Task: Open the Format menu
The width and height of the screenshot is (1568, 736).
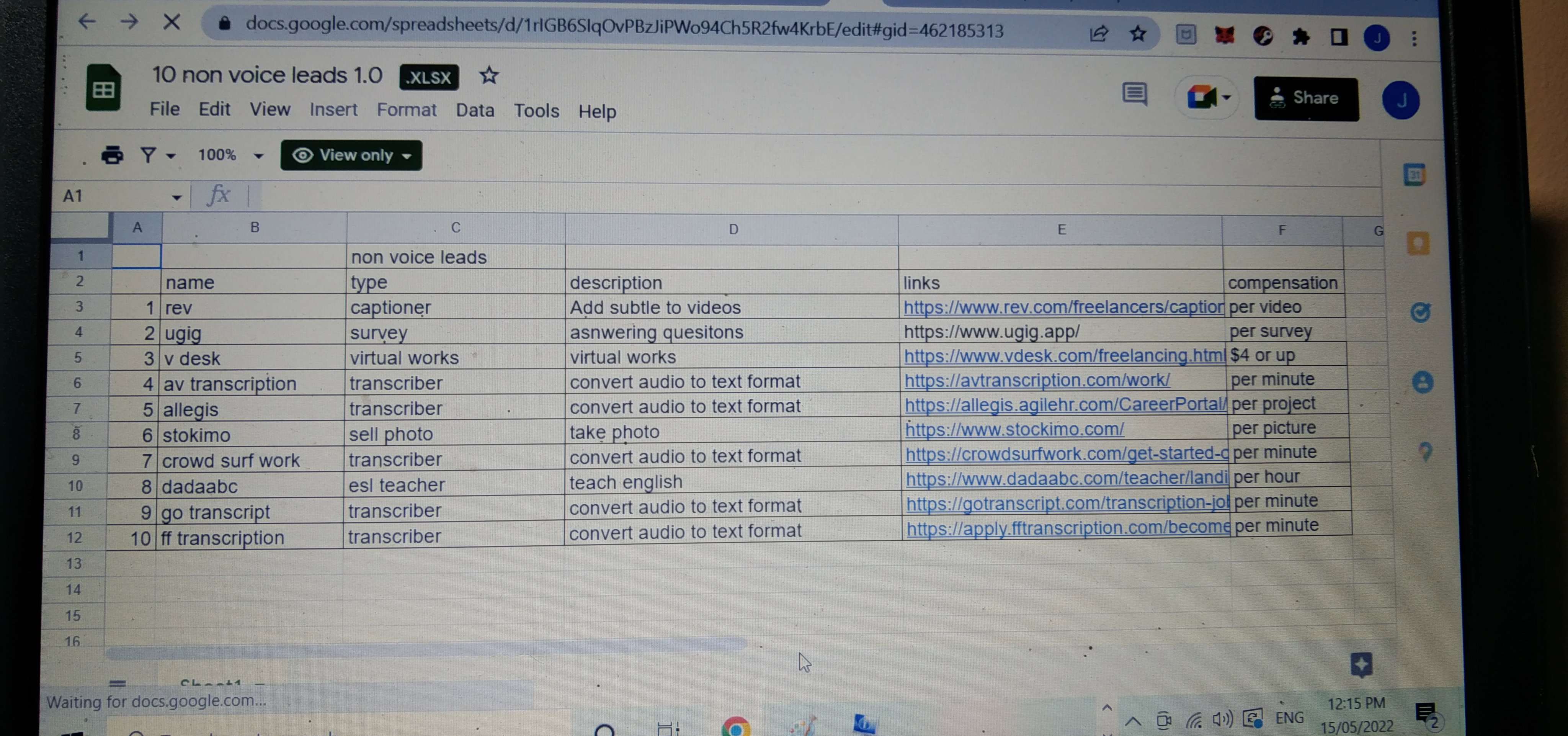Action: [x=407, y=110]
